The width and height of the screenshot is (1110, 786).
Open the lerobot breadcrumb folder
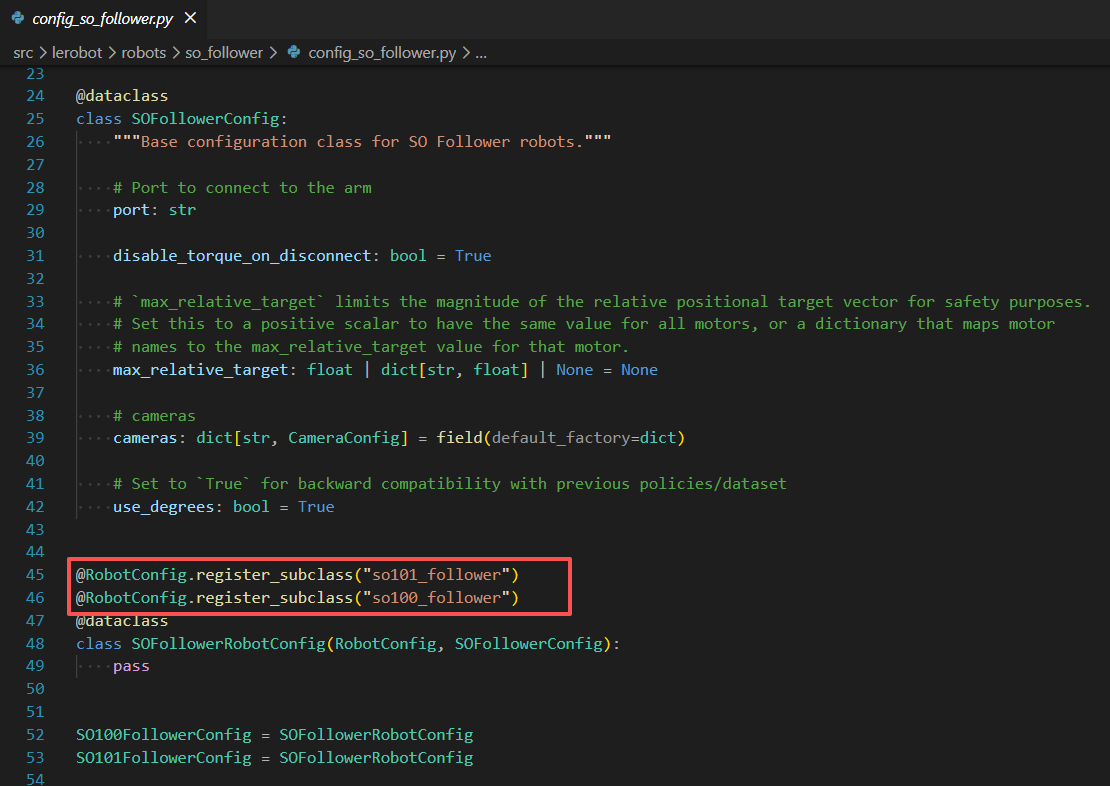[x=76, y=53]
